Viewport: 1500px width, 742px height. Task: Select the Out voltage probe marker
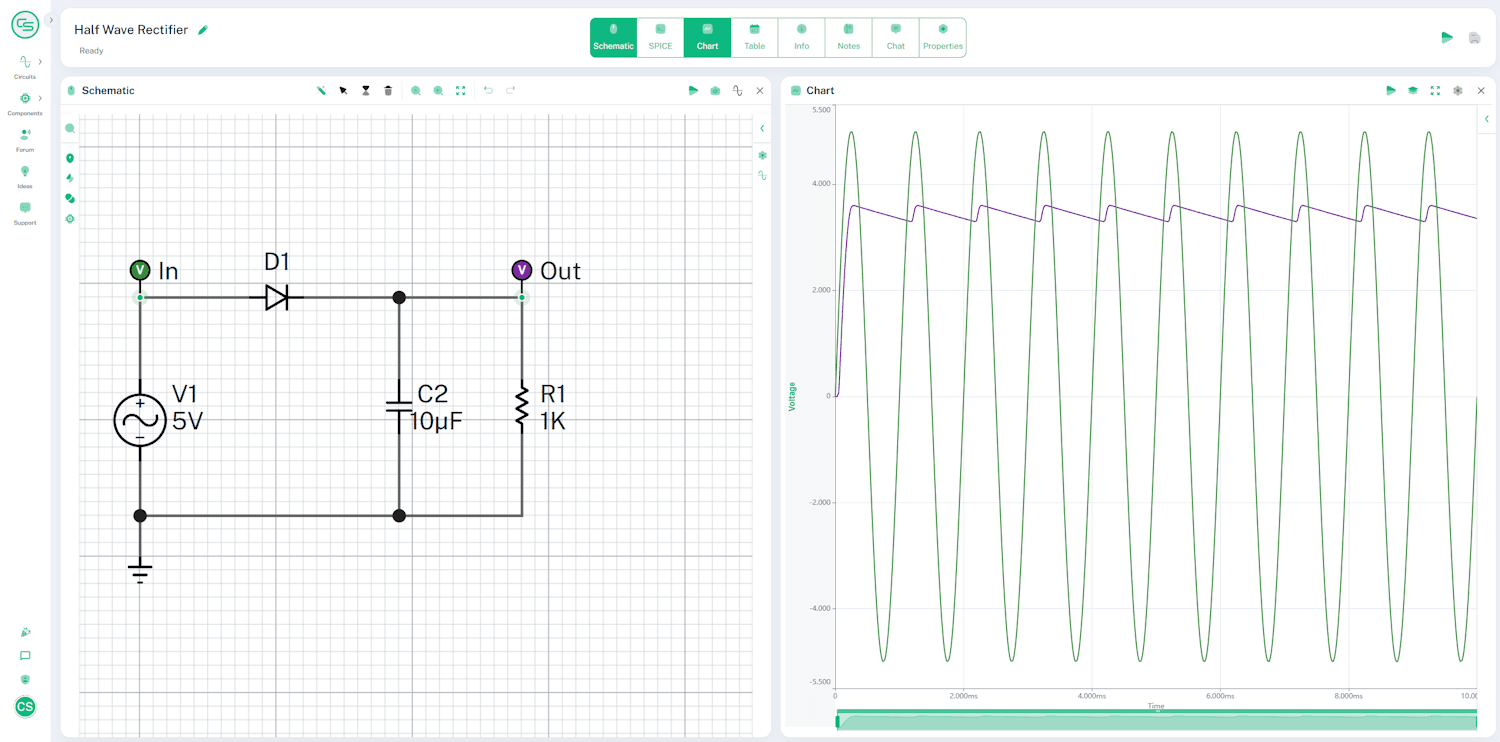(x=521, y=270)
